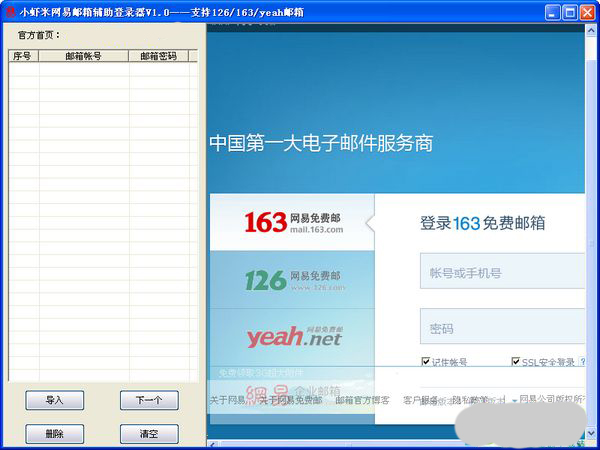Click the 导入 import button
This screenshot has height=450, width=600.
point(55,400)
